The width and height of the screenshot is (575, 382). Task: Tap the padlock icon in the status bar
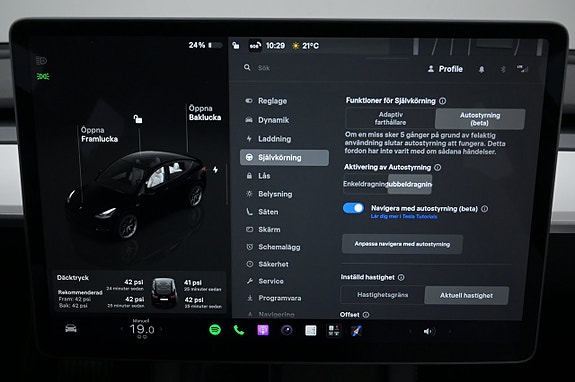[x=236, y=45]
